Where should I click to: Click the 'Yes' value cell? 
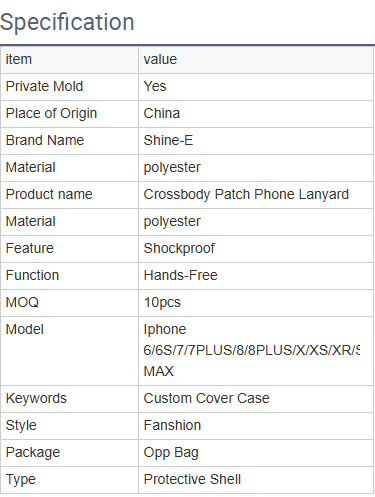tap(256, 87)
